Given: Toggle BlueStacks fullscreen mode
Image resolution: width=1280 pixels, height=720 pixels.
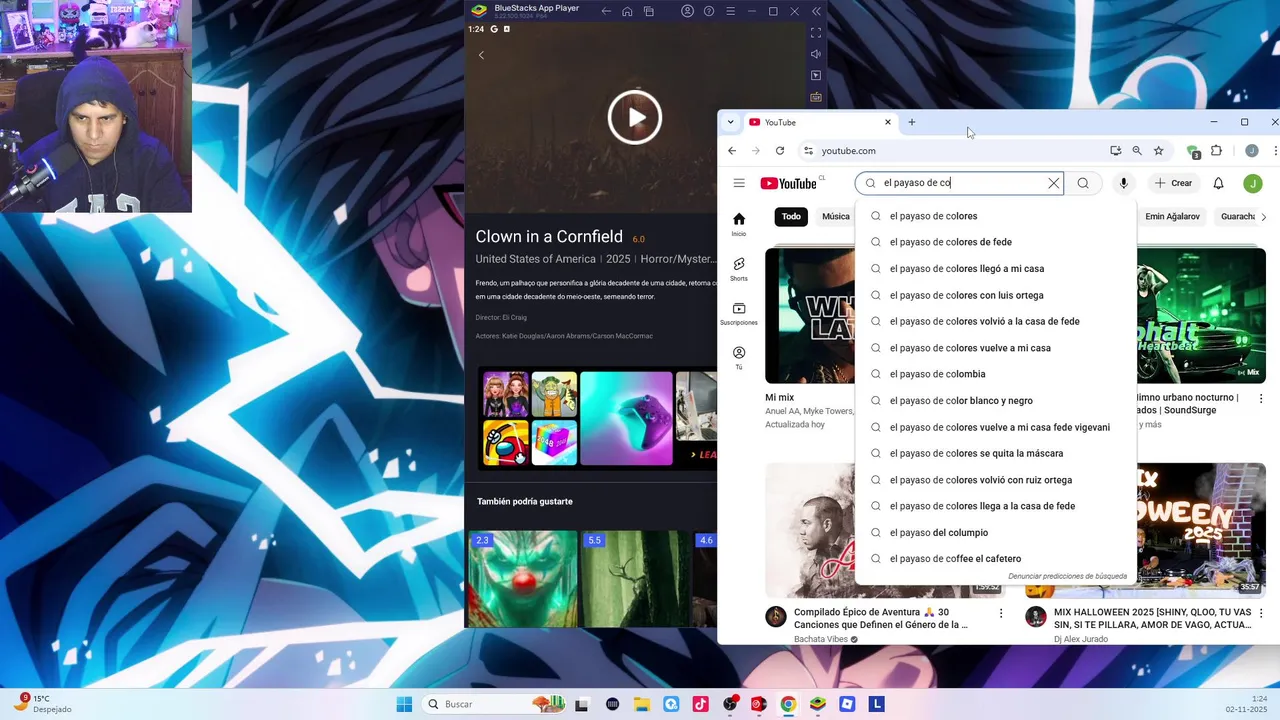Looking at the screenshot, I should pyautogui.click(x=816, y=33).
